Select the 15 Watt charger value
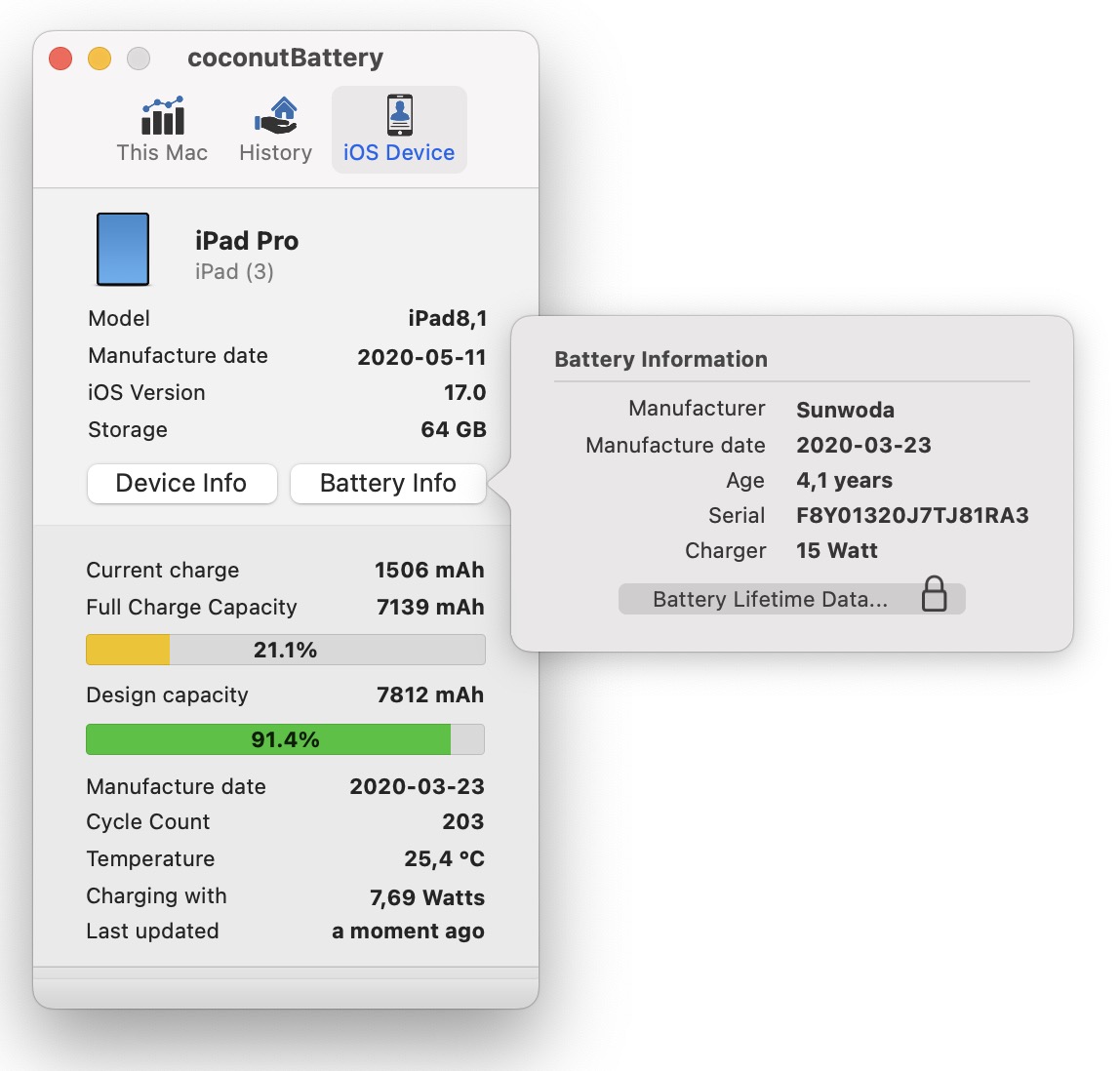The image size is (1120, 1071). [837, 550]
